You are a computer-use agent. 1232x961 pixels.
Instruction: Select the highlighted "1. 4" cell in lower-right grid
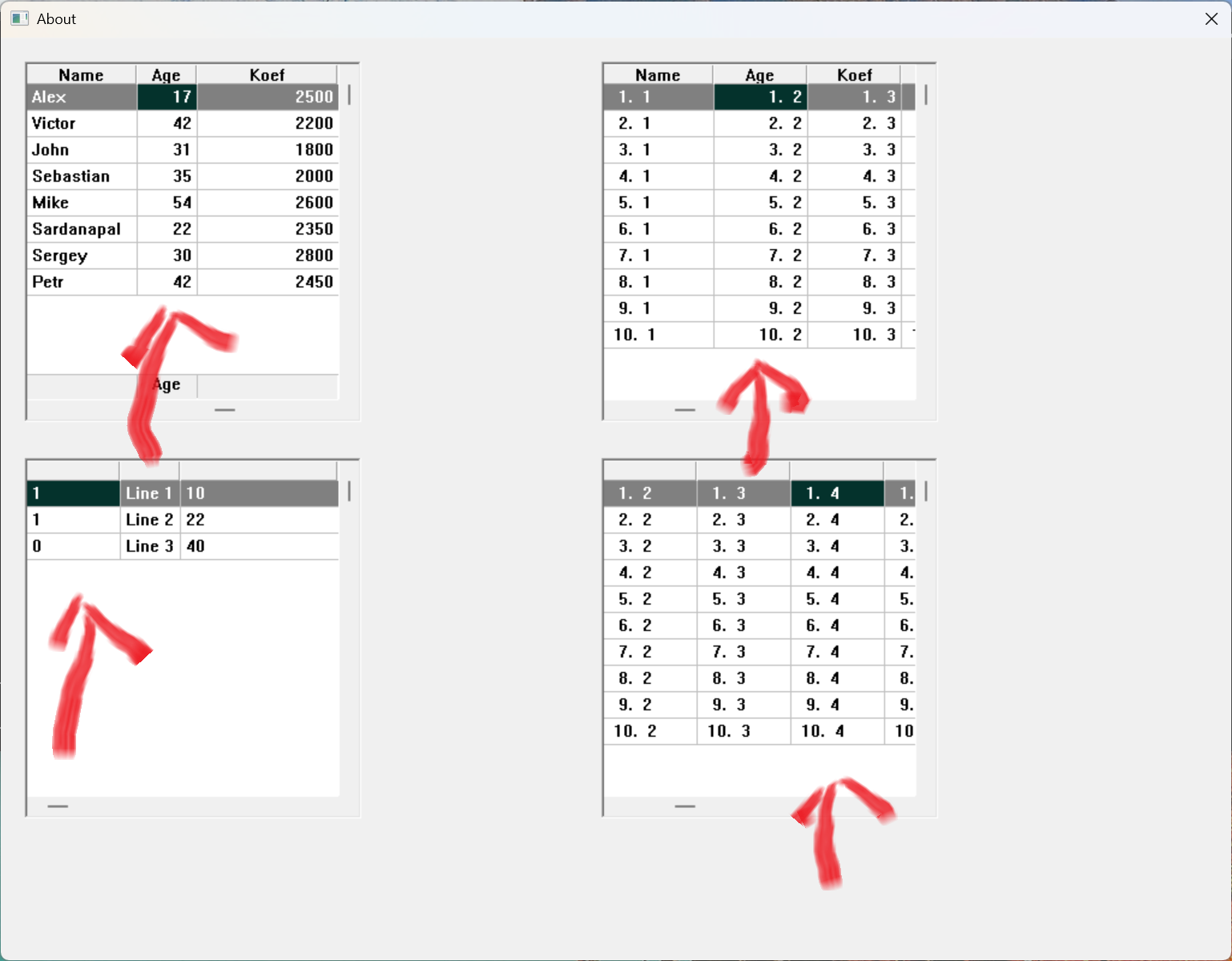837,493
